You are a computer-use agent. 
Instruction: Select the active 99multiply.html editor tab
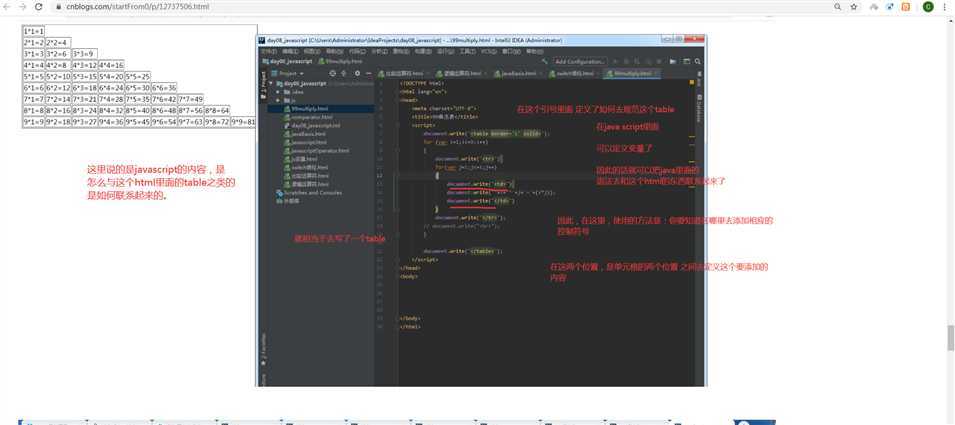tap(633, 73)
